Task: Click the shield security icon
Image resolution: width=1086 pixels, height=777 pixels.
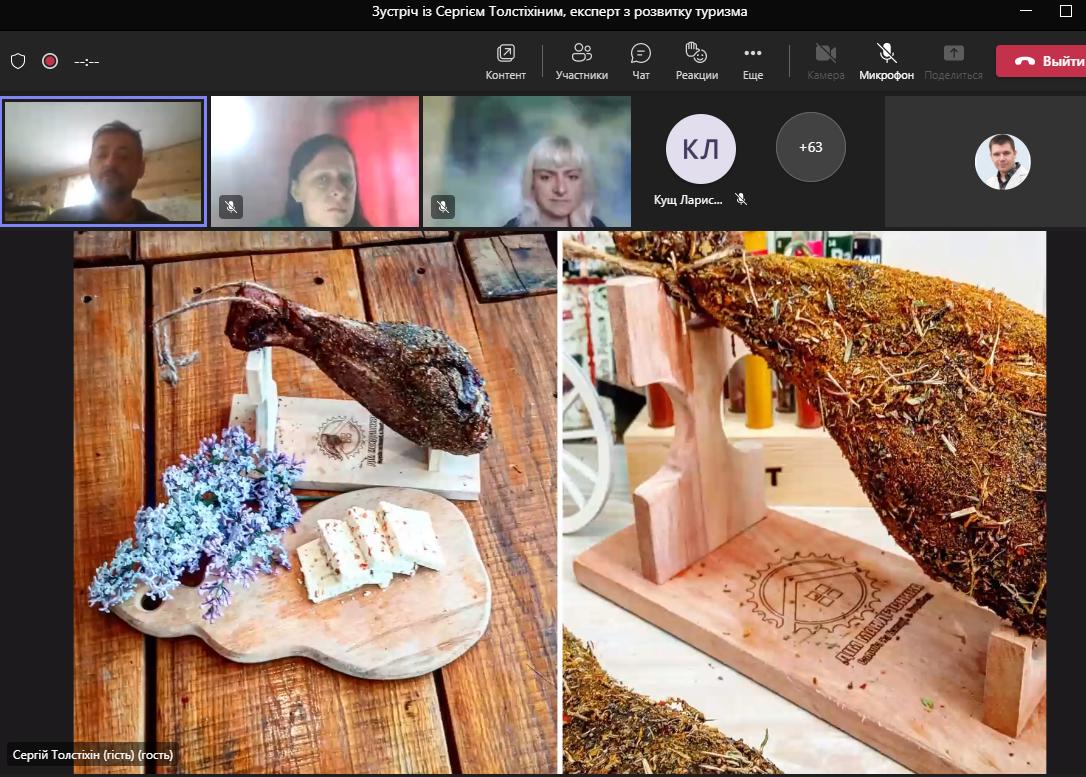Action: [x=18, y=61]
